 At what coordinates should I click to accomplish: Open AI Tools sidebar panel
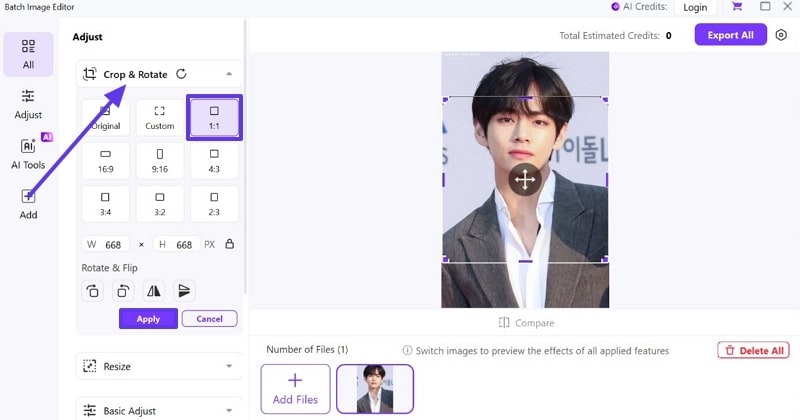[28, 154]
